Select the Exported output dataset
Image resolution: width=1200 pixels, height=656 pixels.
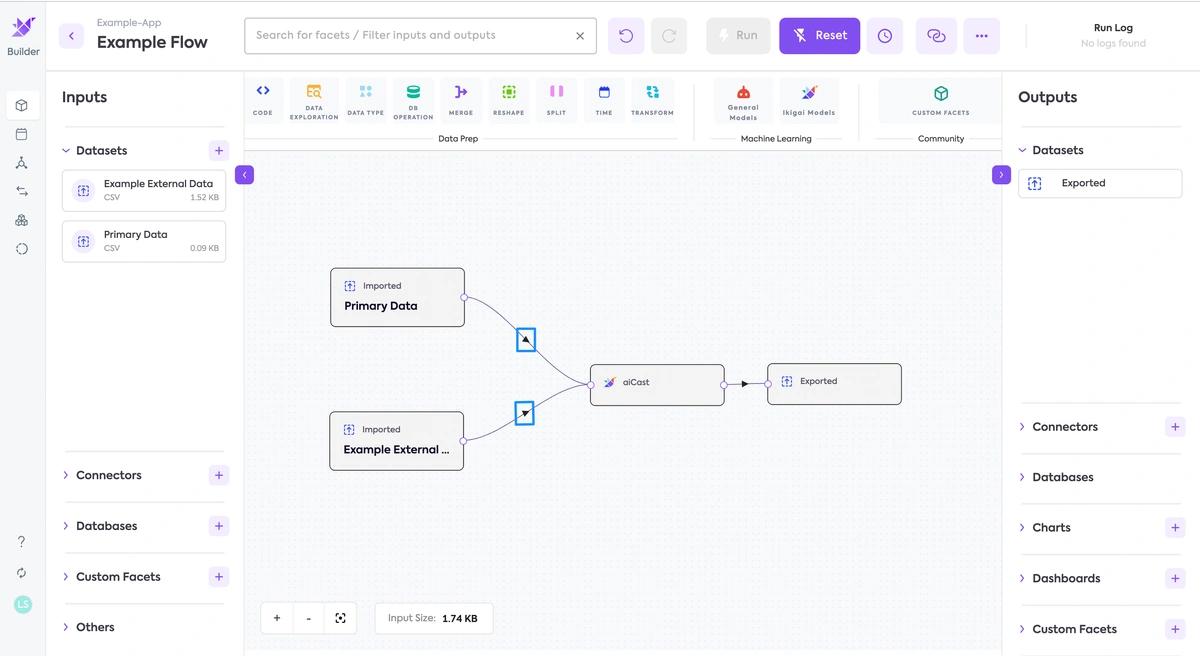click(x=1100, y=183)
